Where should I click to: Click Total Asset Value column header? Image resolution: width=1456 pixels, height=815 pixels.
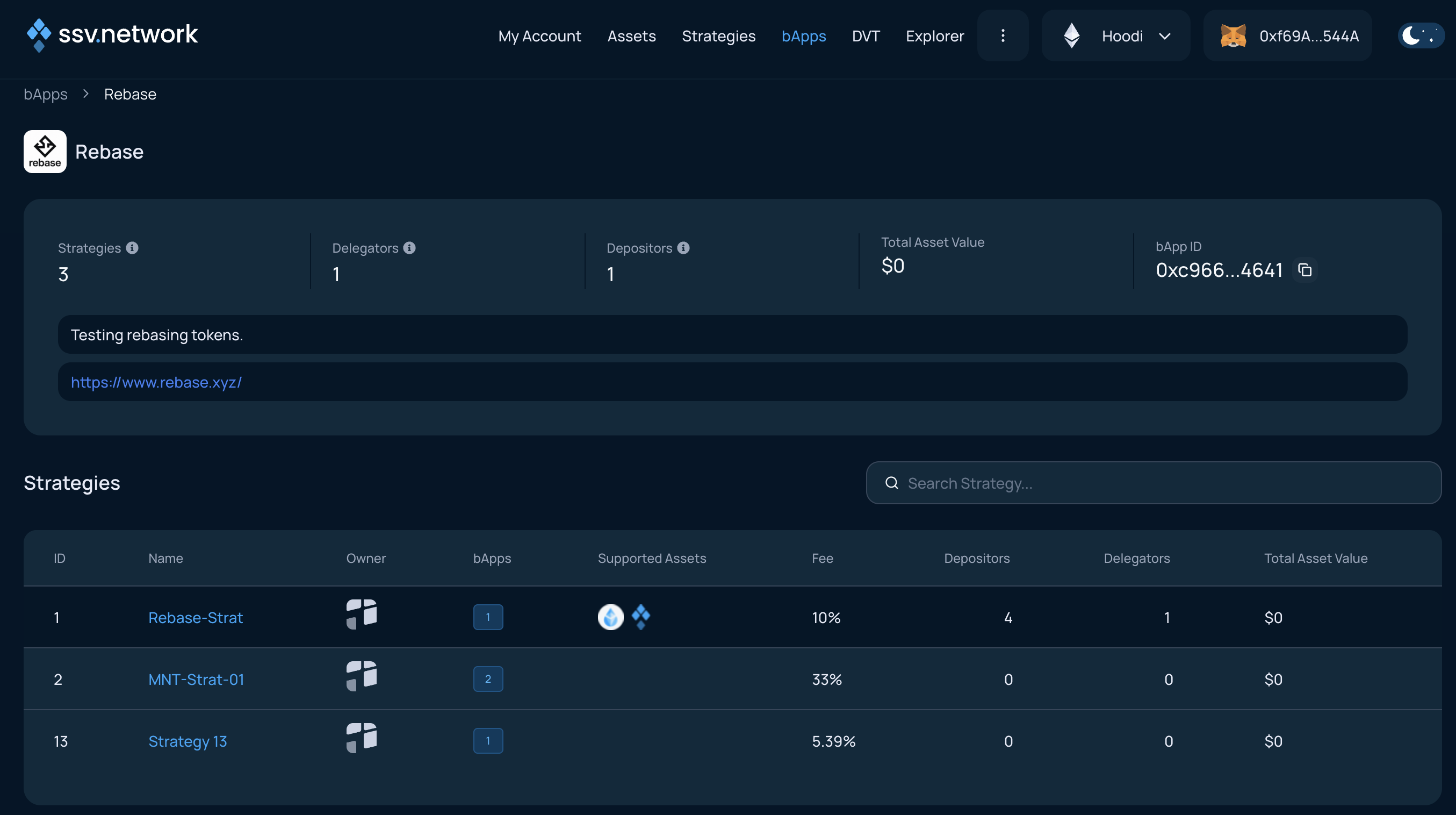tap(1316, 557)
